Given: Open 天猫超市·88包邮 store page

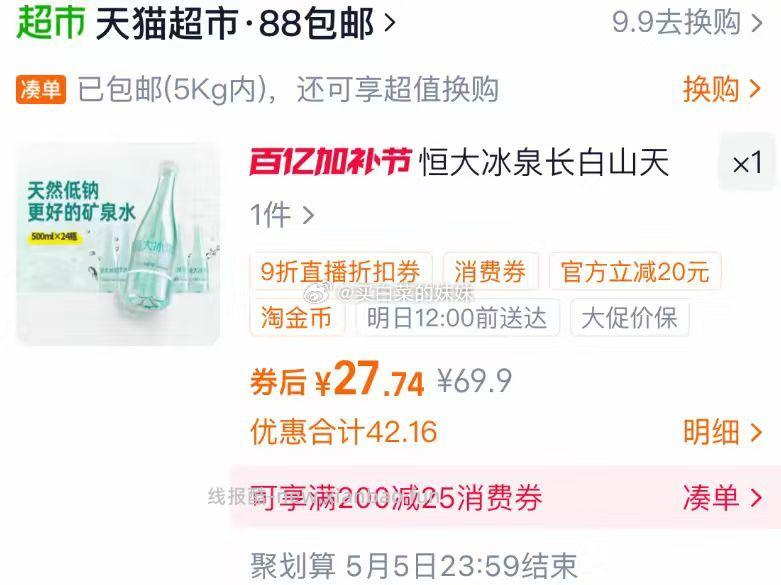Looking at the screenshot, I should pyautogui.click(x=246, y=23).
